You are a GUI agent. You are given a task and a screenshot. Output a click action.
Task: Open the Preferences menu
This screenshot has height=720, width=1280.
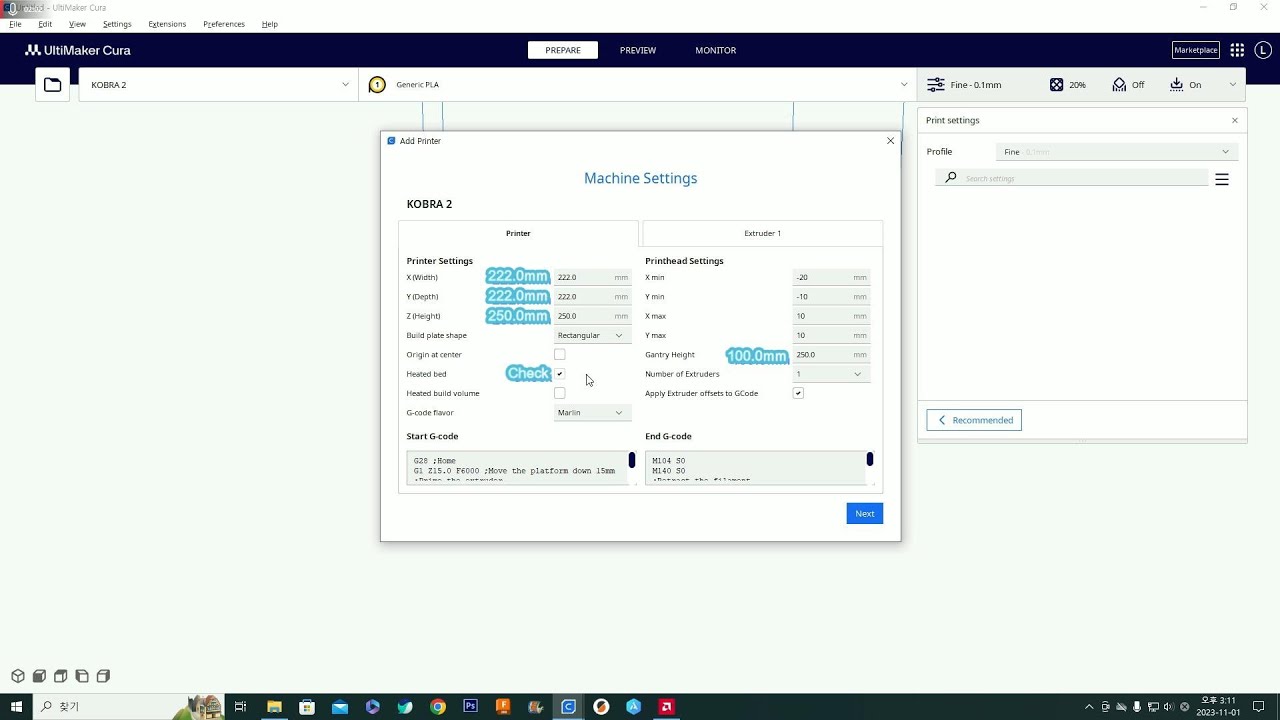(224, 24)
